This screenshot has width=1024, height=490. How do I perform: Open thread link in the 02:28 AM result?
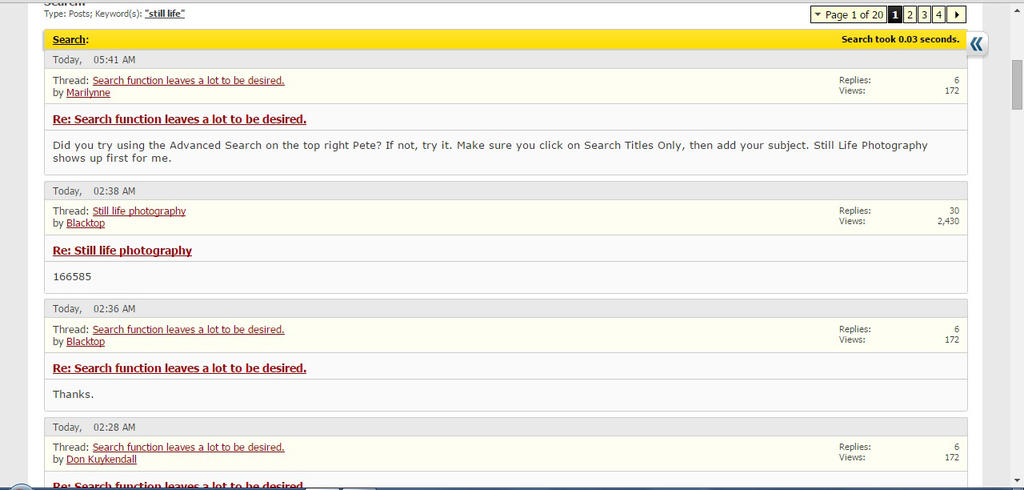coord(188,447)
